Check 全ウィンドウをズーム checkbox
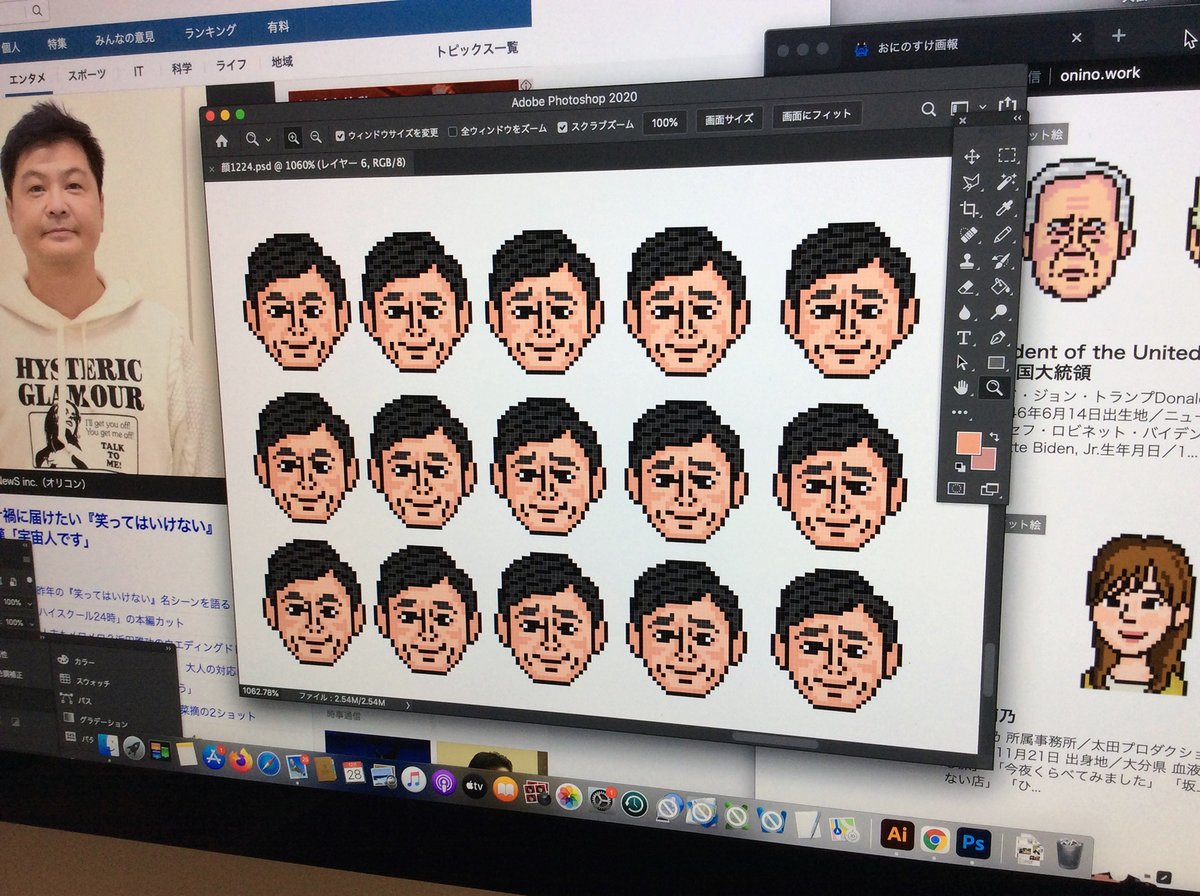The image size is (1200, 896). tap(453, 131)
